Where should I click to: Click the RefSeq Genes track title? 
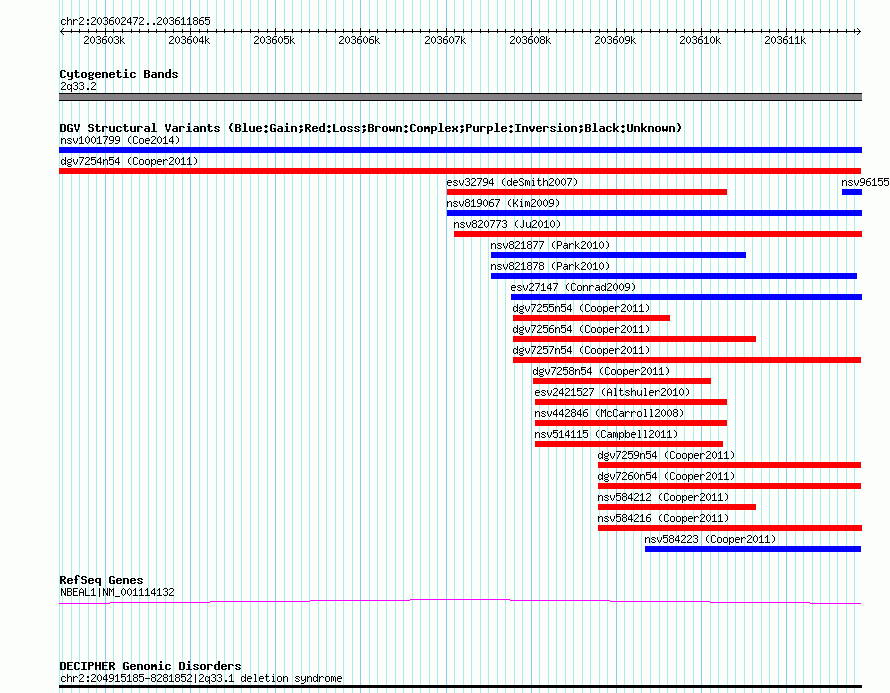pos(101,580)
